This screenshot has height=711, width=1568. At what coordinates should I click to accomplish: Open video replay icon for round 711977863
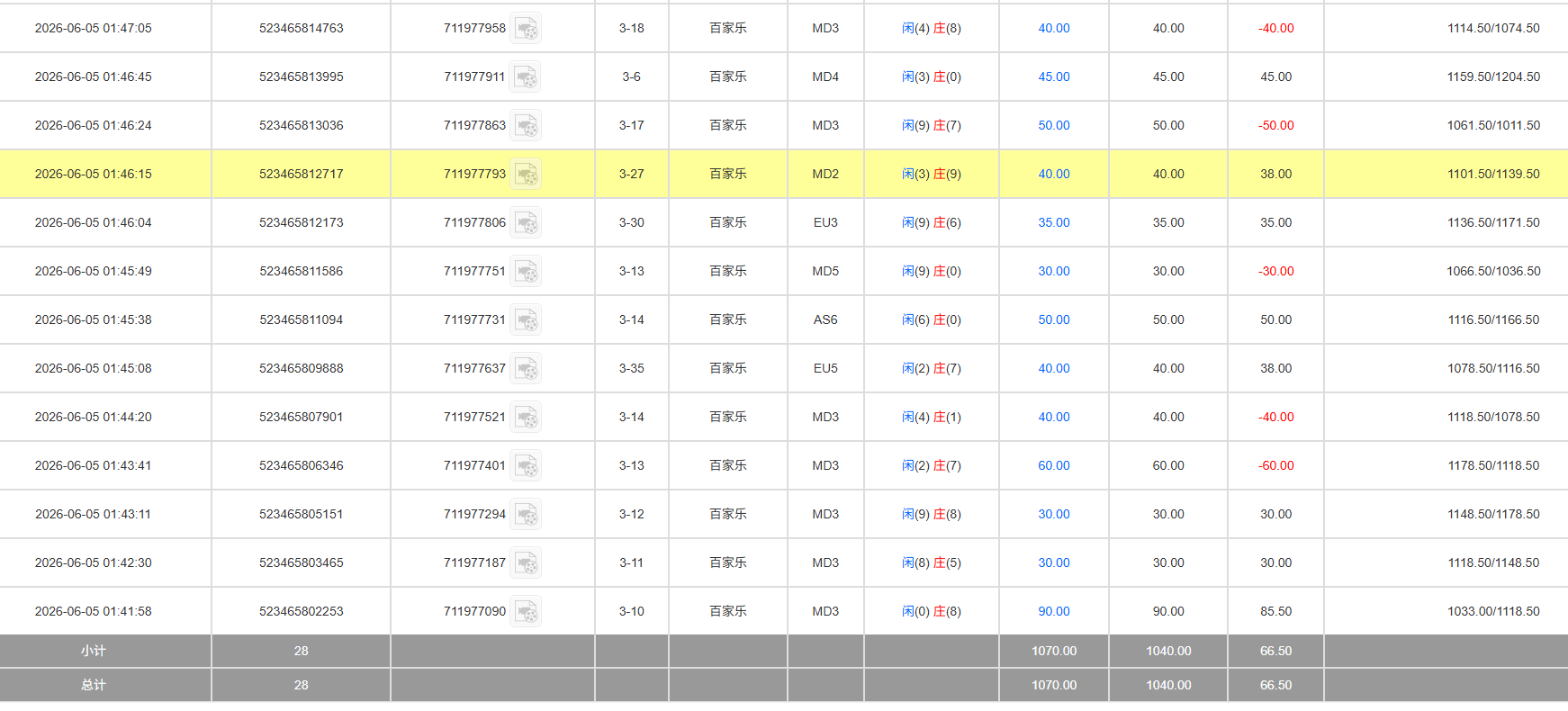[x=526, y=126]
